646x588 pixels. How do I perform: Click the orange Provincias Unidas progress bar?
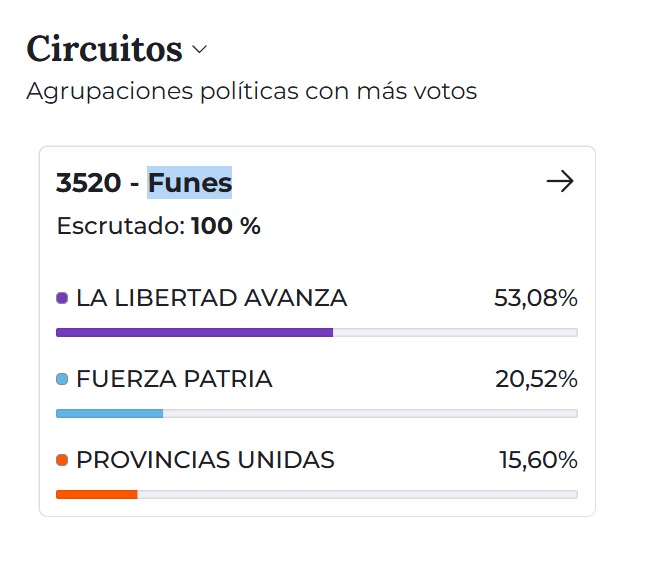pyautogui.click(x=96, y=494)
